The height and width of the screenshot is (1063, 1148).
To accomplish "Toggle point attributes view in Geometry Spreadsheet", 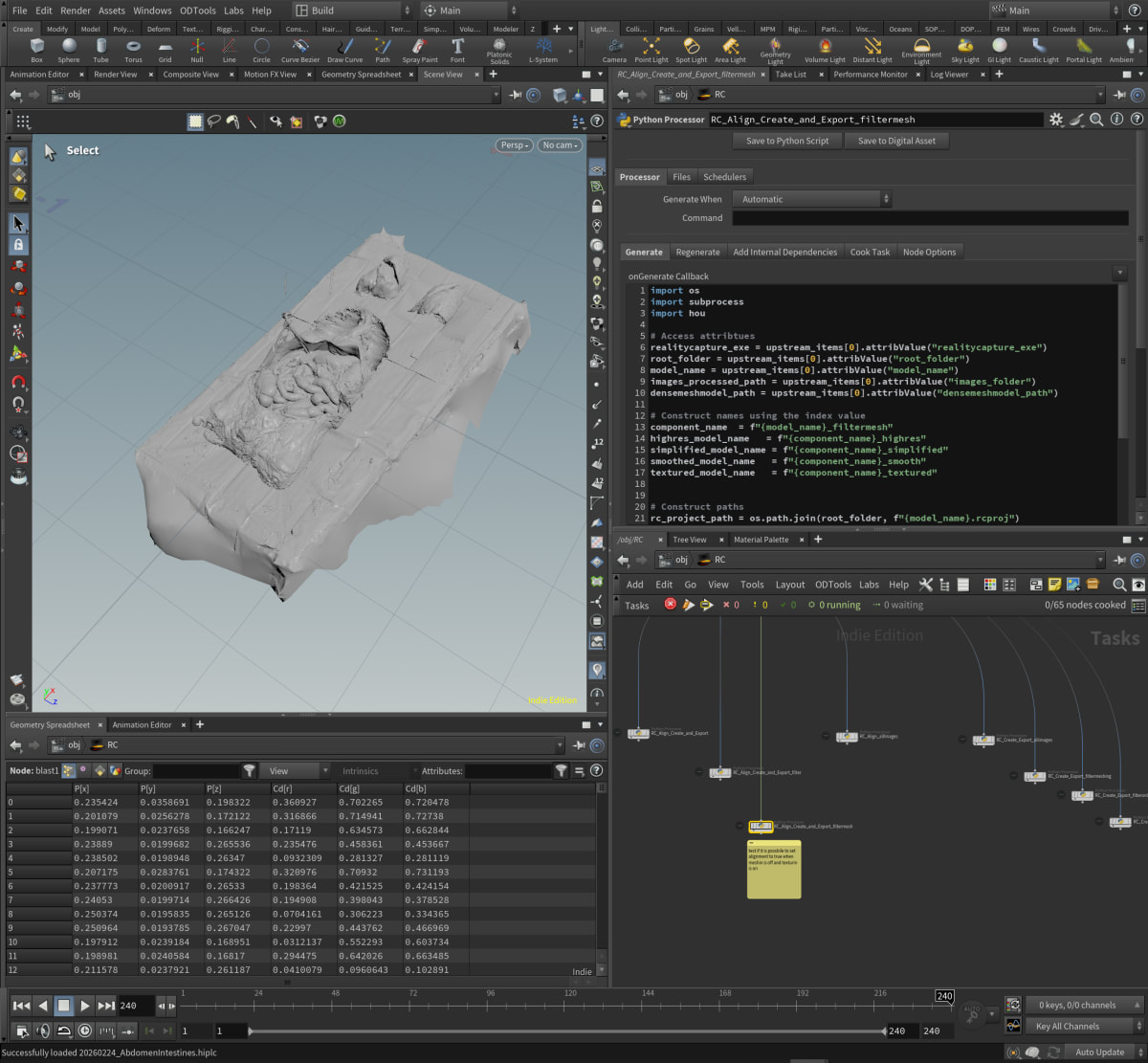I will point(69,770).
